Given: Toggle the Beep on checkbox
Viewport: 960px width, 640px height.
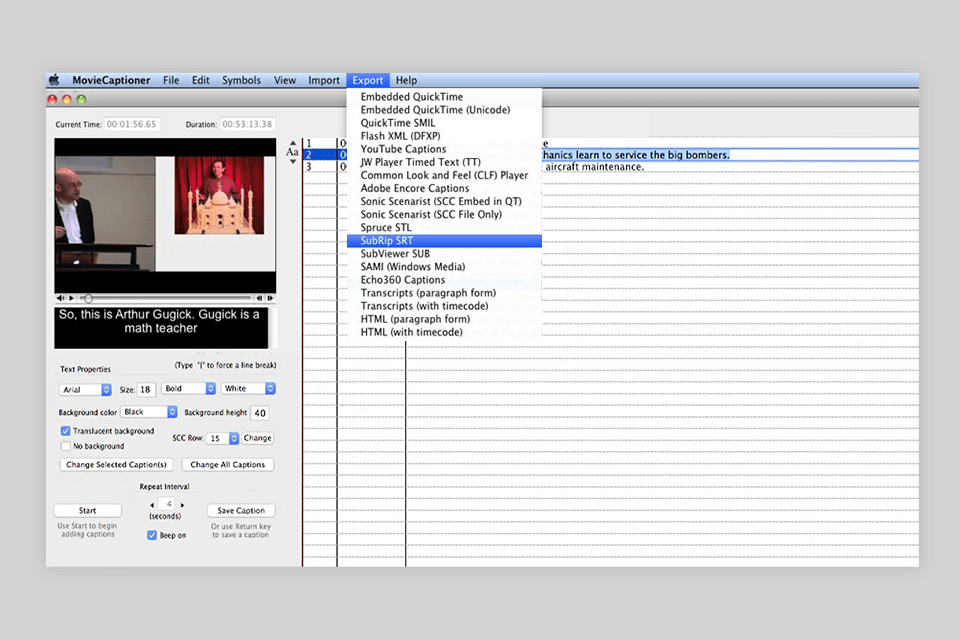Looking at the screenshot, I should [x=152, y=535].
